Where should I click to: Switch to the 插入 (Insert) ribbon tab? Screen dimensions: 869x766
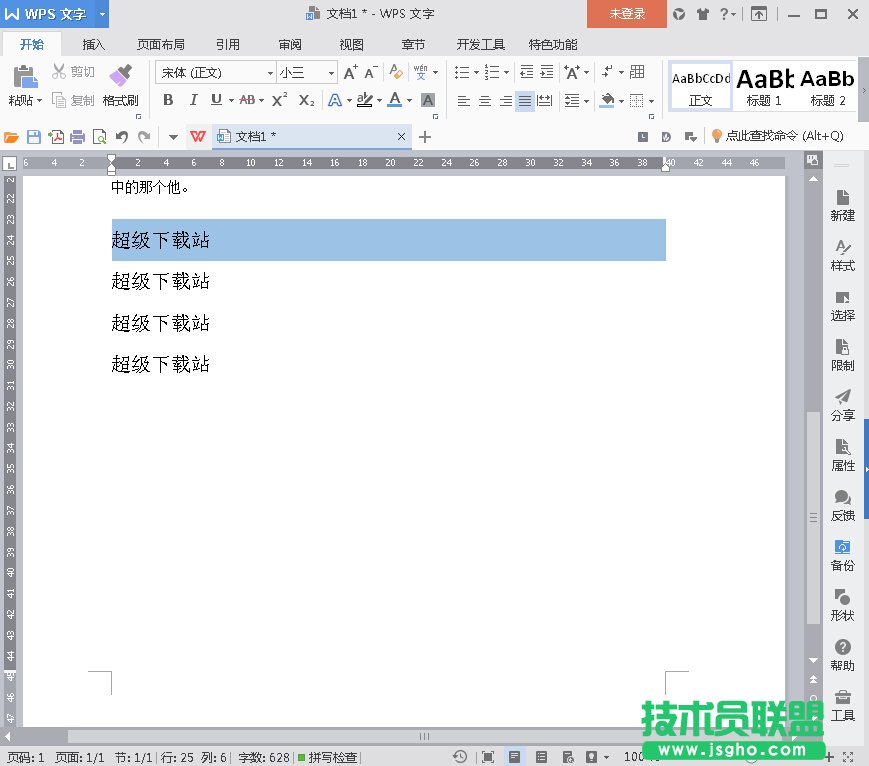[x=94, y=44]
